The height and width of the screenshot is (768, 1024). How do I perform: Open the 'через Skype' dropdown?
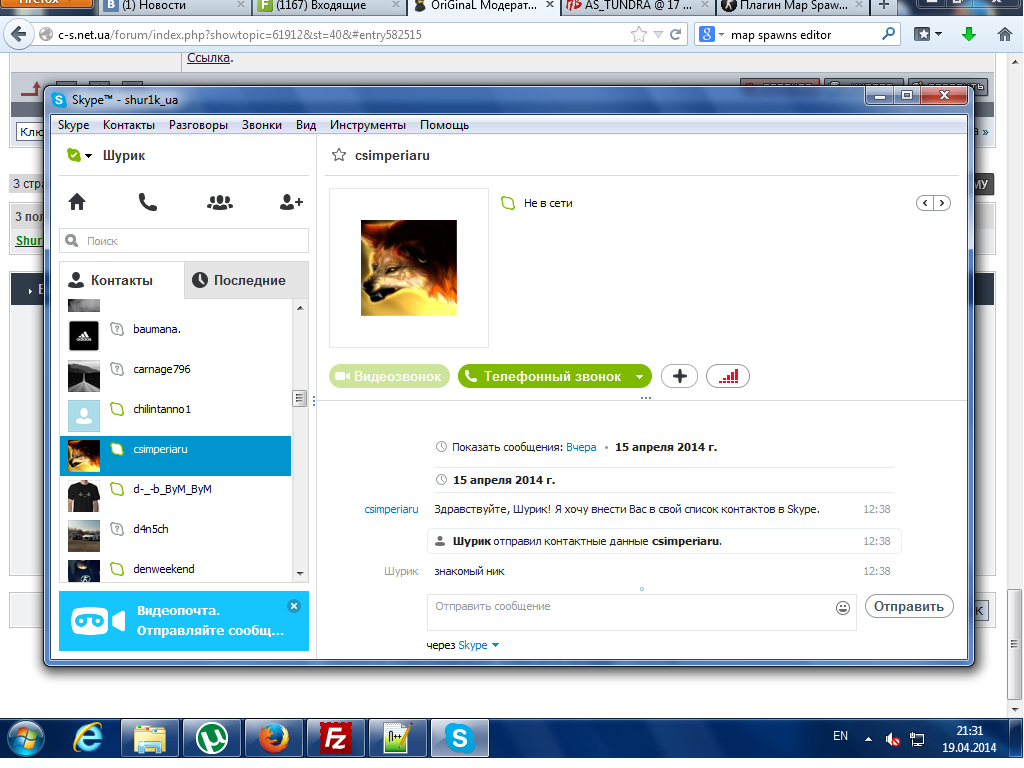495,645
